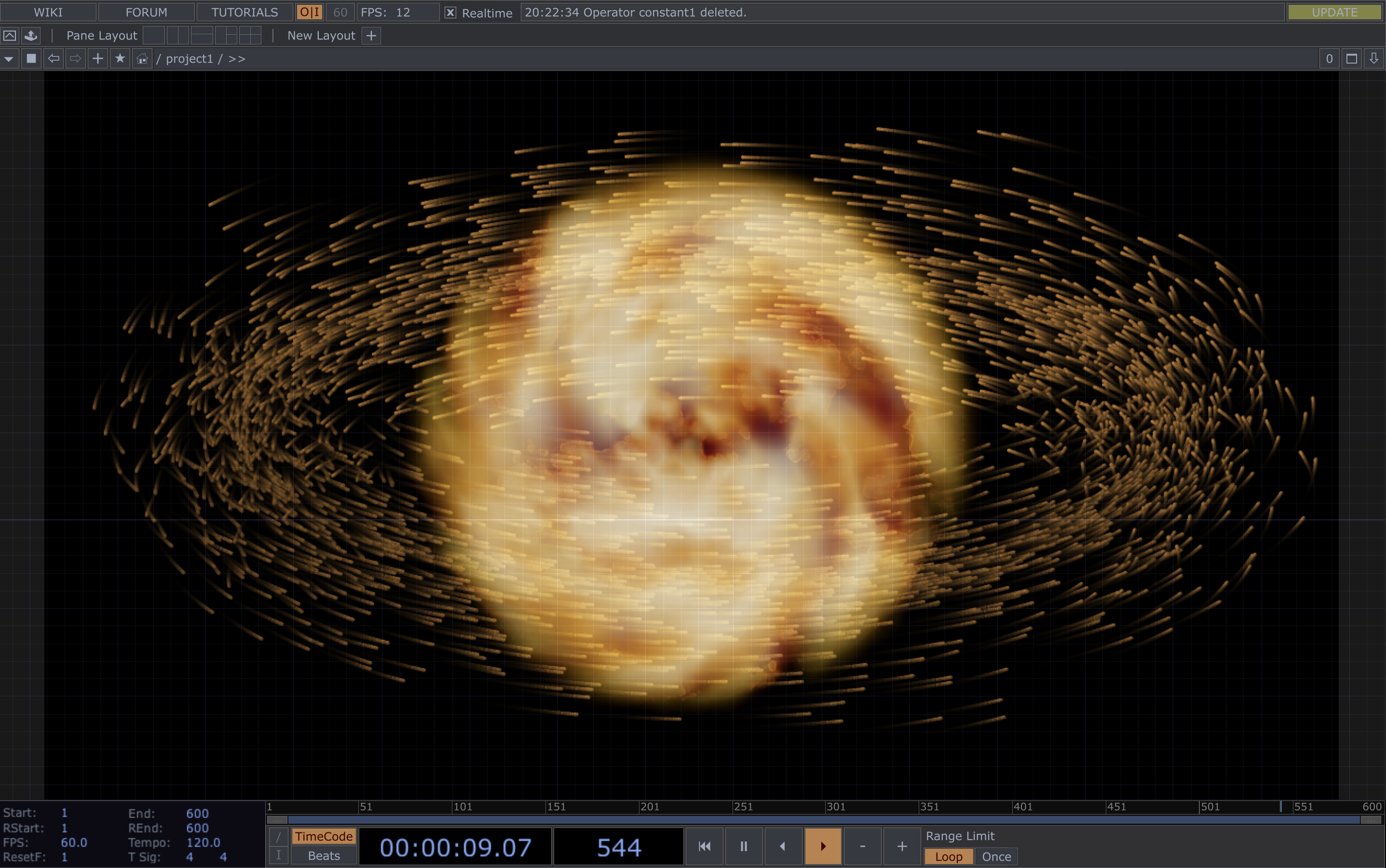The width and height of the screenshot is (1386, 868).
Task: Select the left-right split pane layout
Action: coord(178,36)
